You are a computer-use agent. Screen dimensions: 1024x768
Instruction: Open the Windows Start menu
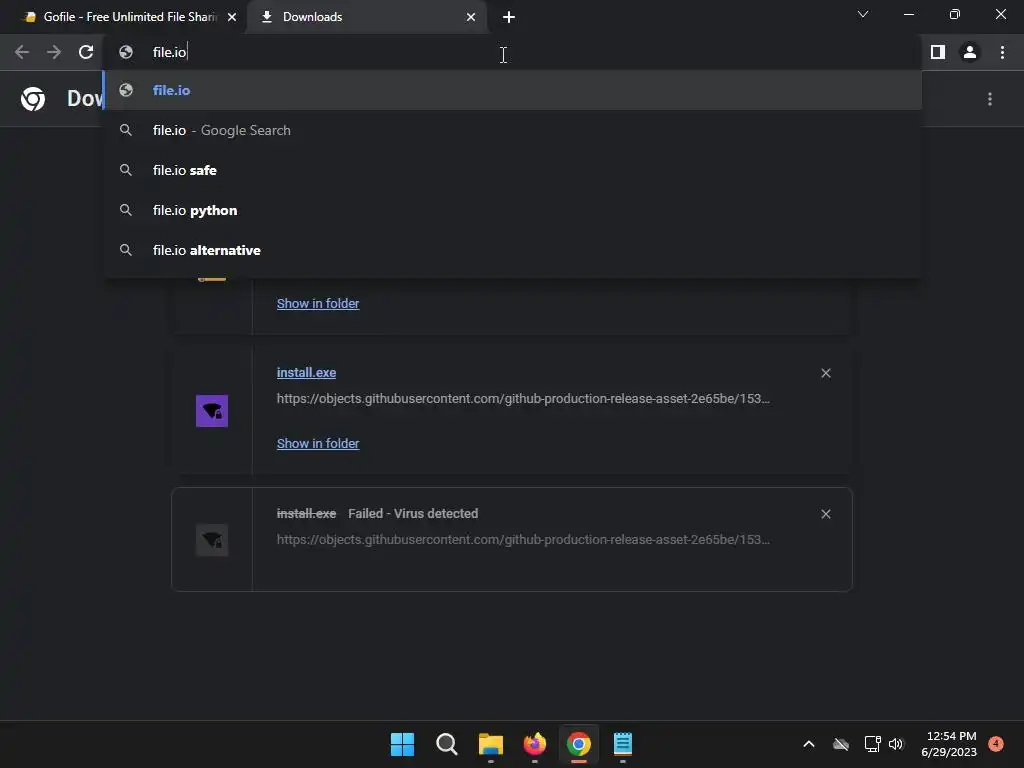click(x=402, y=744)
